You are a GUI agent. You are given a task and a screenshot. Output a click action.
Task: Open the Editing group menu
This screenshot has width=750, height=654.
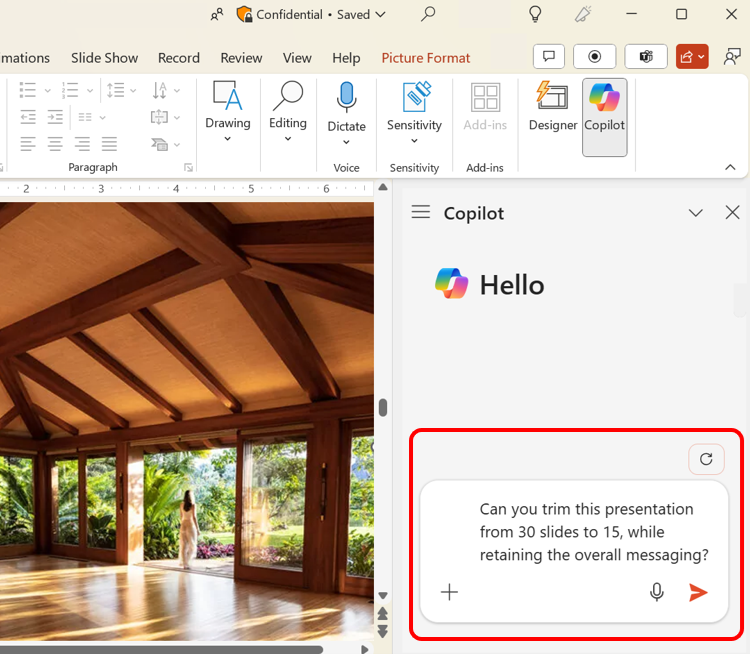287,111
